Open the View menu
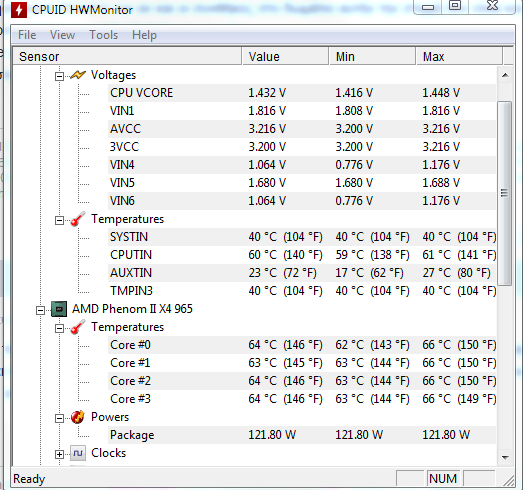Viewport: 523px width, 490px height. pyautogui.click(x=62, y=35)
